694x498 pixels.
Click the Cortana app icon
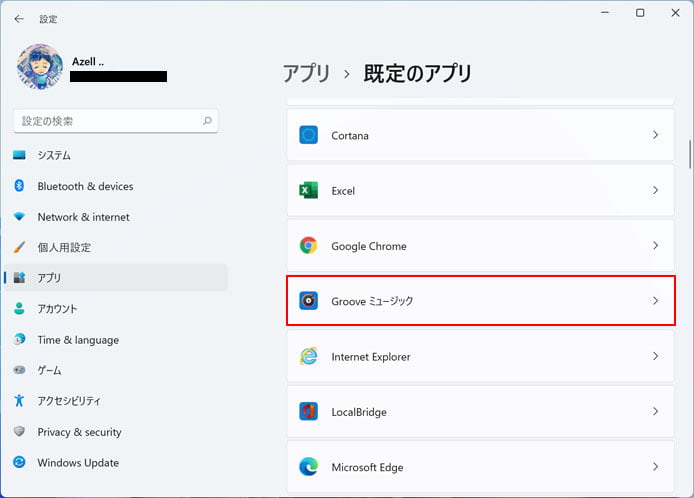coord(308,135)
